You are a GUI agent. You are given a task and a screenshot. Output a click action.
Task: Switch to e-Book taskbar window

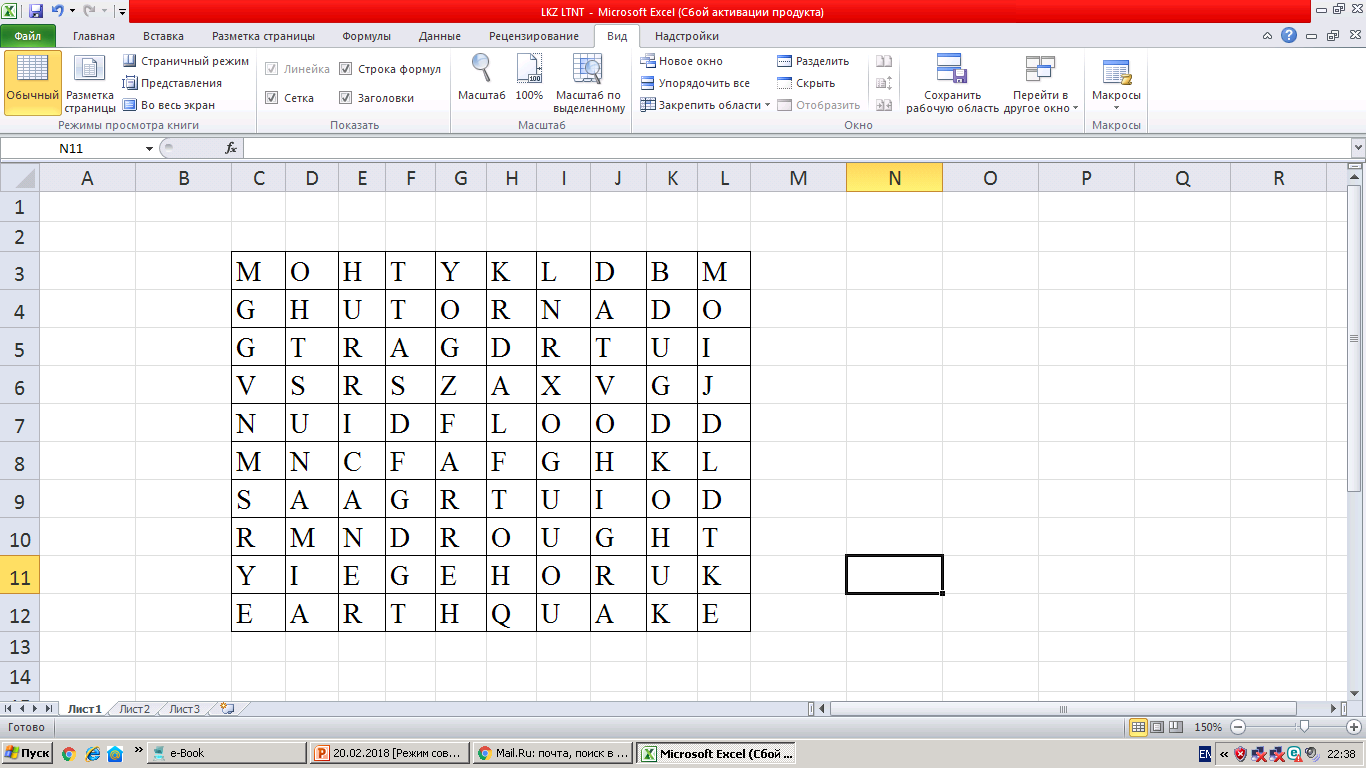coord(226,753)
